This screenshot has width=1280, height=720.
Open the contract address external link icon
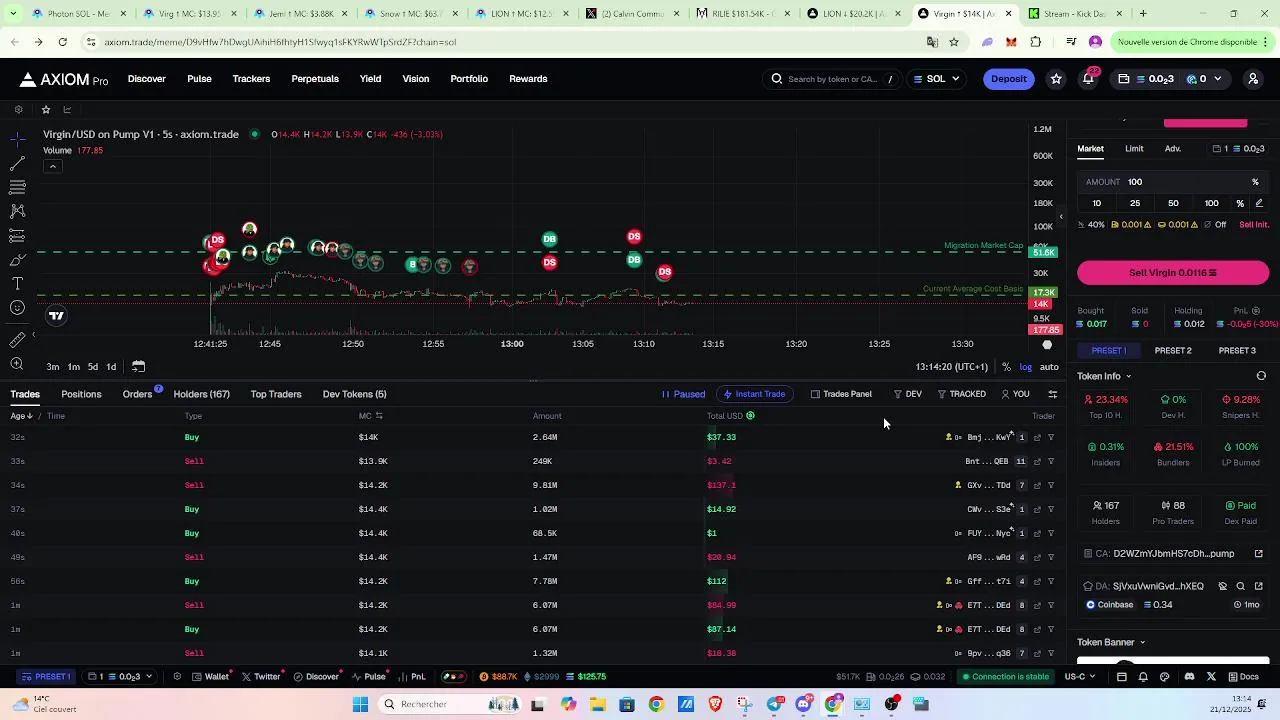(x=1259, y=554)
